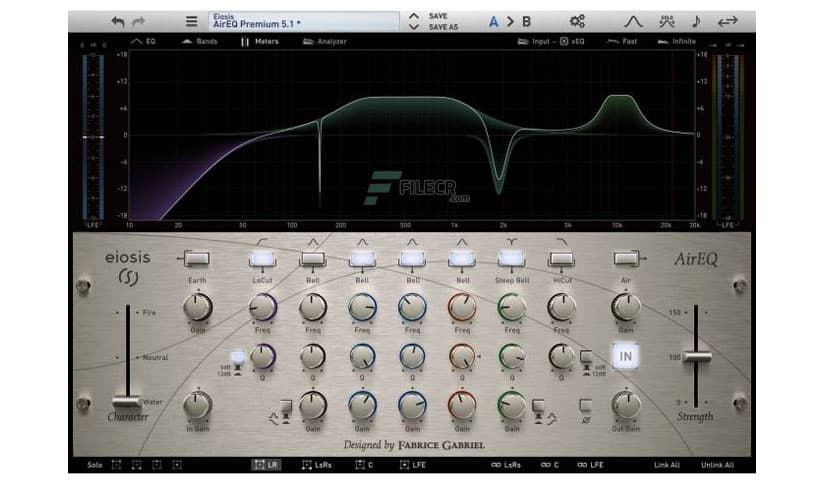Open settings via the gears icon
836x484 pixels.
click(x=577, y=21)
